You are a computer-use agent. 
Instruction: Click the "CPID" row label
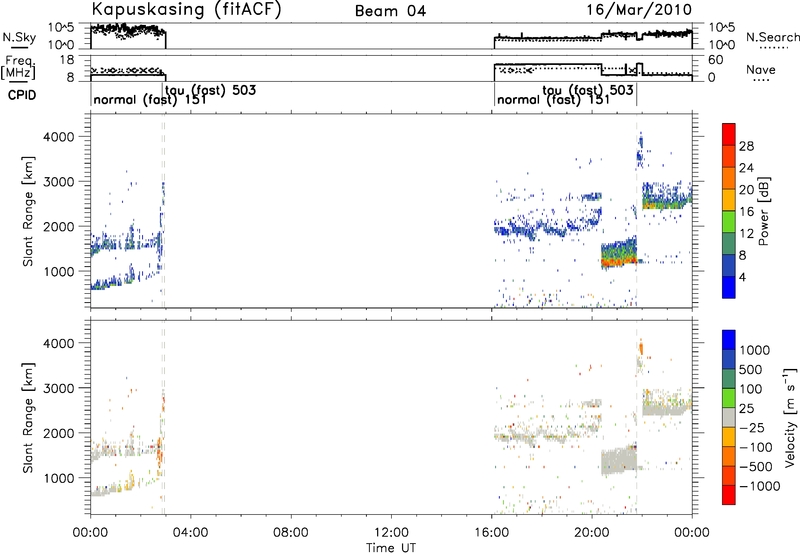coord(22,95)
